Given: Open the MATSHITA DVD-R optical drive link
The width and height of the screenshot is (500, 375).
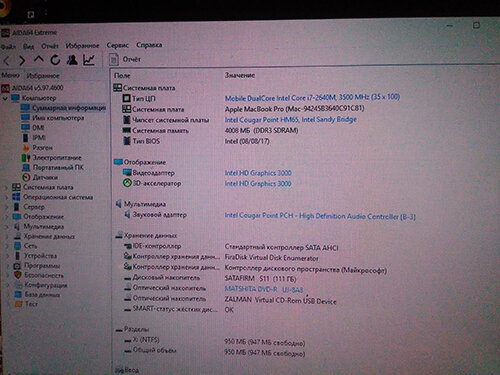Looking at the screenshot, I should [264, 289].
